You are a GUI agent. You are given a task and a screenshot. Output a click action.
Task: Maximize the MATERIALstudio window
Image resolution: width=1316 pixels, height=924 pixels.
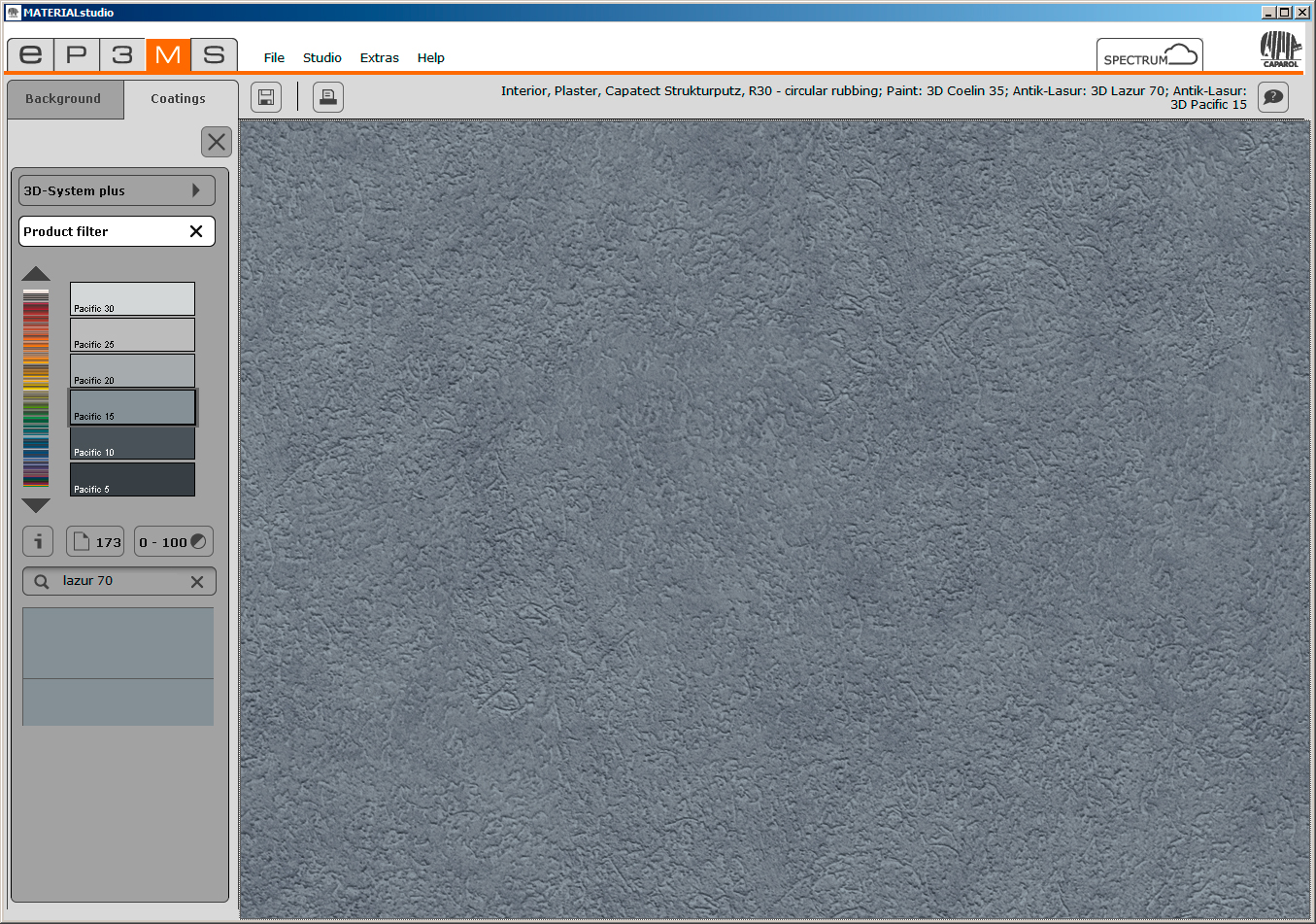point(1285,12)
